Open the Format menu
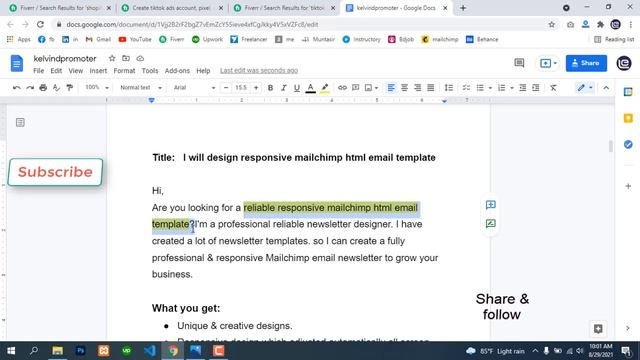The image size is (640, 360). click(x=124, y=71)
